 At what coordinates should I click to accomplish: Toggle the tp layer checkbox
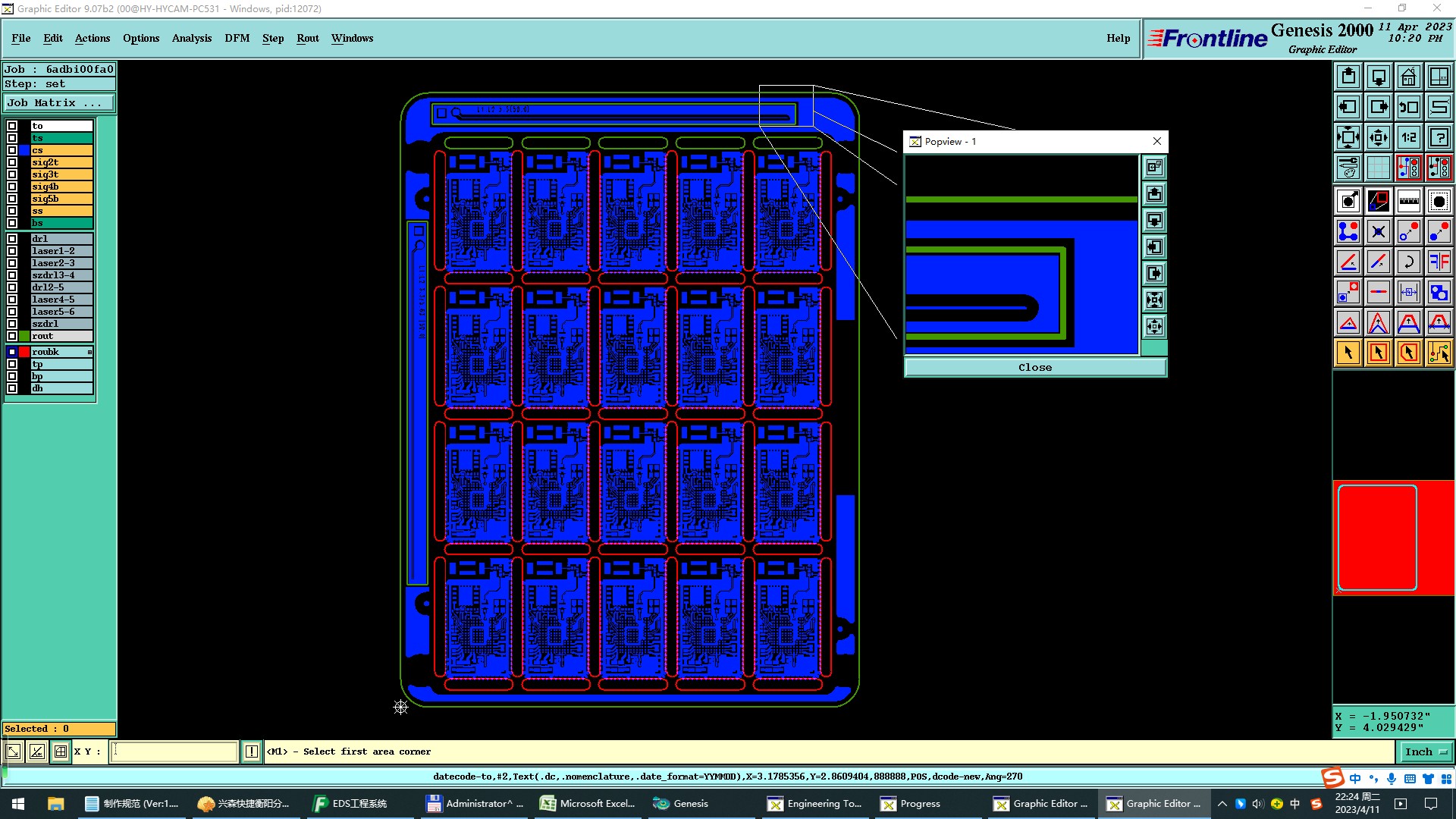pyautogui.click(x=12, y=364)
